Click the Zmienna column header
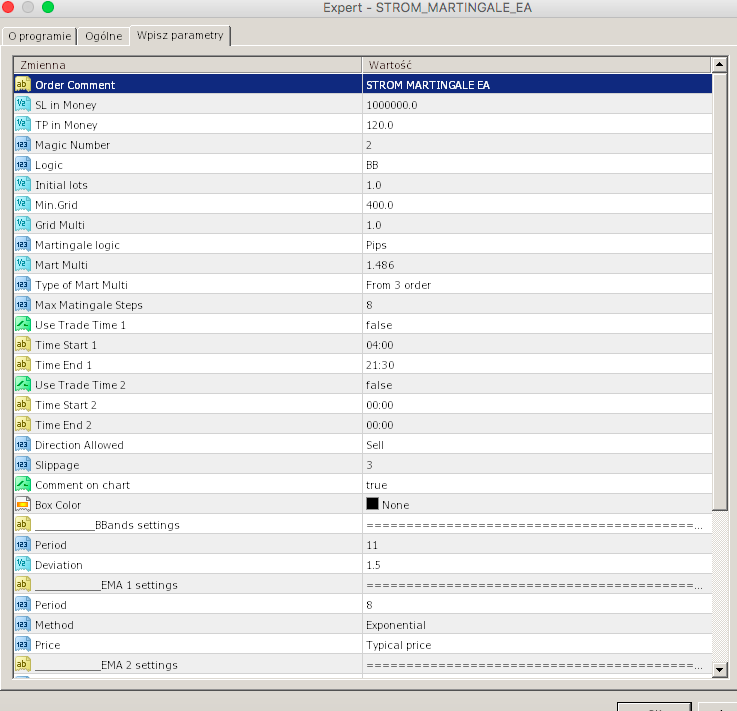Screen dimensions: 737x711 pyautogui.click(x=188, y=65)
